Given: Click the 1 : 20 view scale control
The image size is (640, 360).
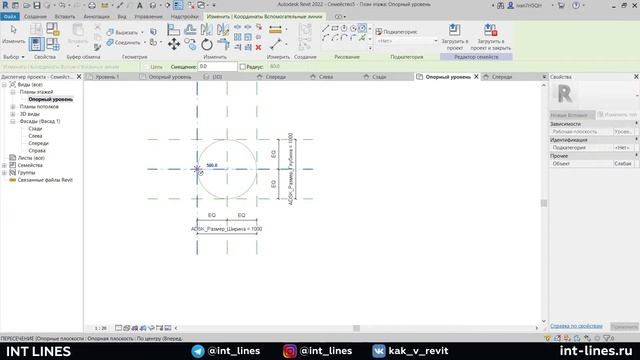Looking at the screenshot, I should point(100,328).
